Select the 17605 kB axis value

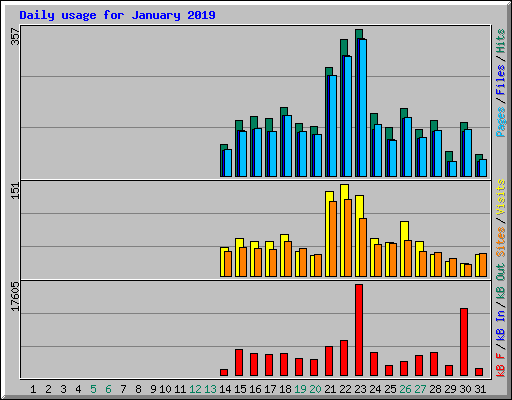pos(15,296)
